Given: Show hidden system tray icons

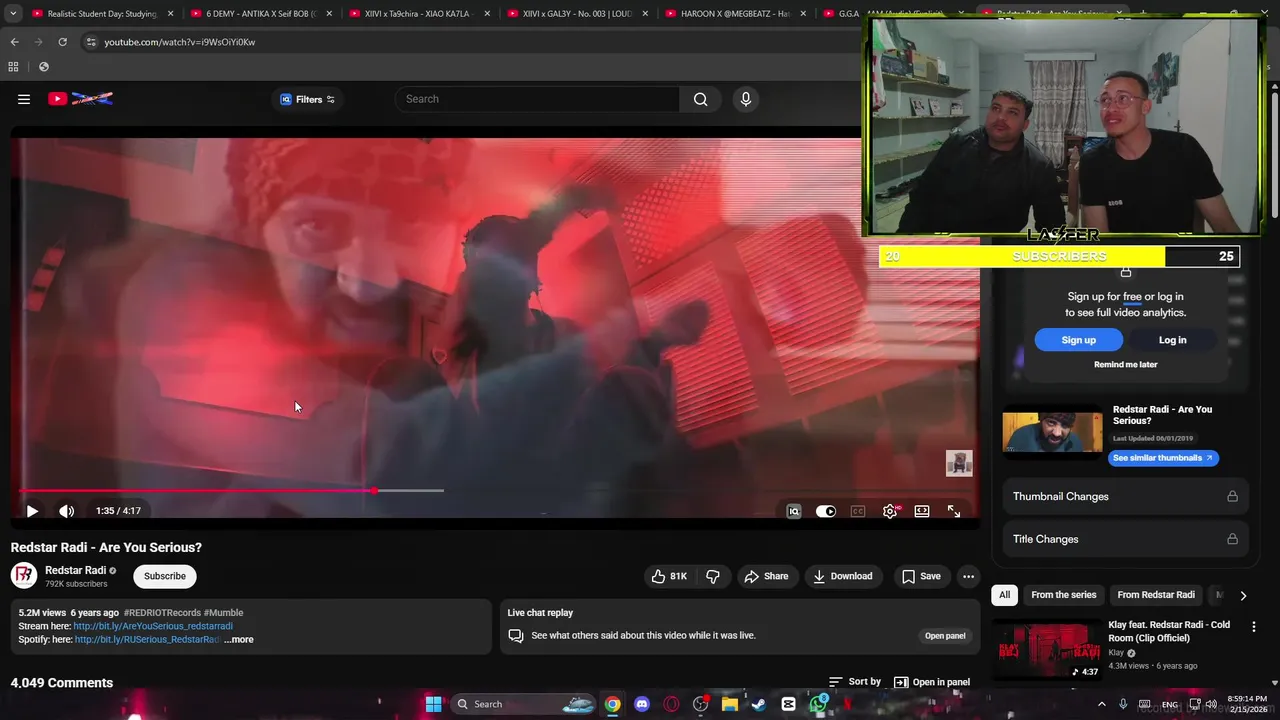Looking at the screenshot, I should (1102, 704).
